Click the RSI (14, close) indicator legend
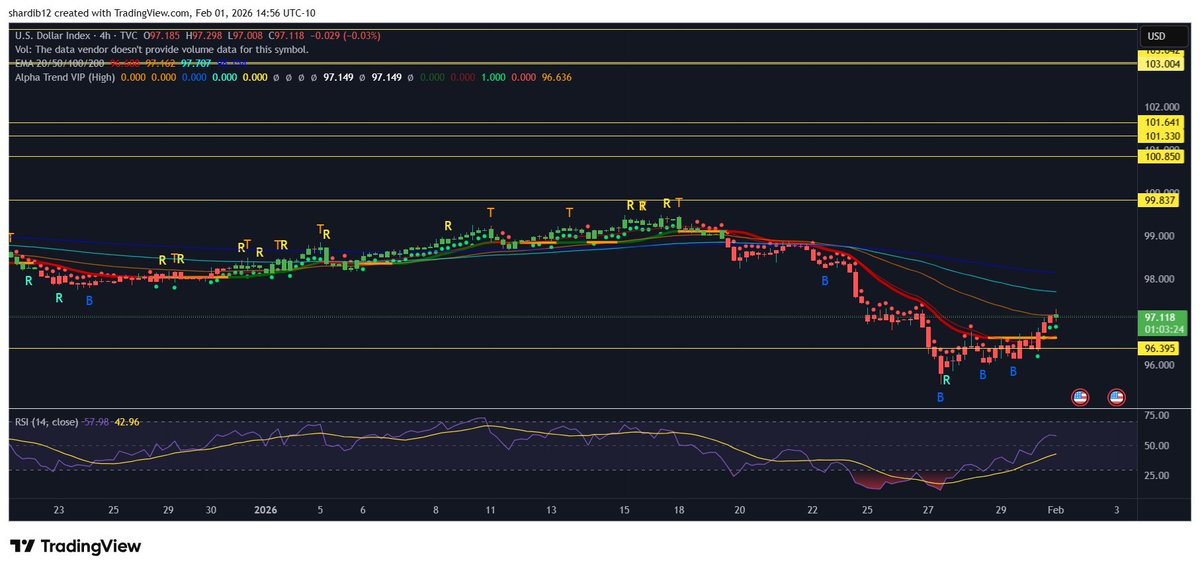This screenshot has width=1200, height=571. pyautogui.click(x=48, y=422)
